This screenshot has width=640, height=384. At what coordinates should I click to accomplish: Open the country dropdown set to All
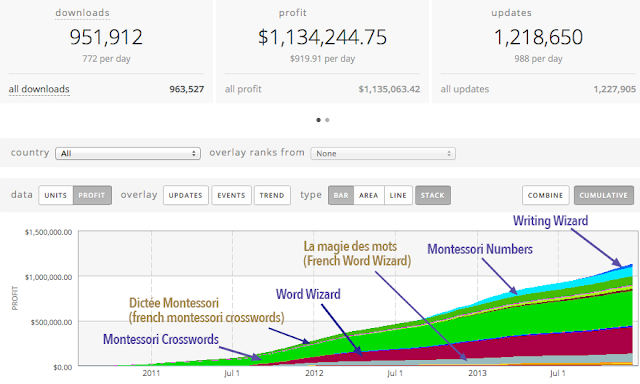click(128, 153)
